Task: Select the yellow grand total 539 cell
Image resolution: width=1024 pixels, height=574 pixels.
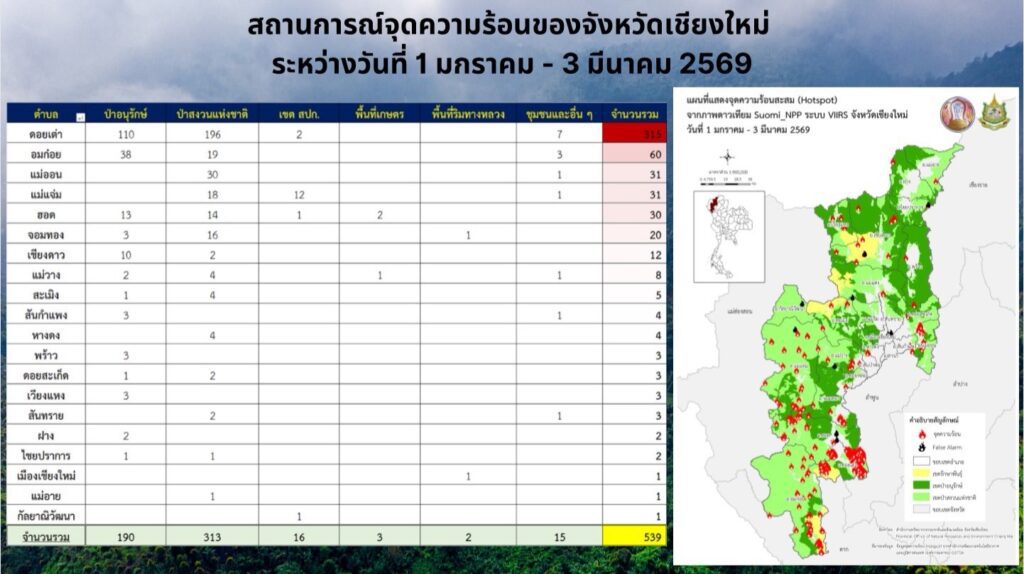Action: (635, 536)
